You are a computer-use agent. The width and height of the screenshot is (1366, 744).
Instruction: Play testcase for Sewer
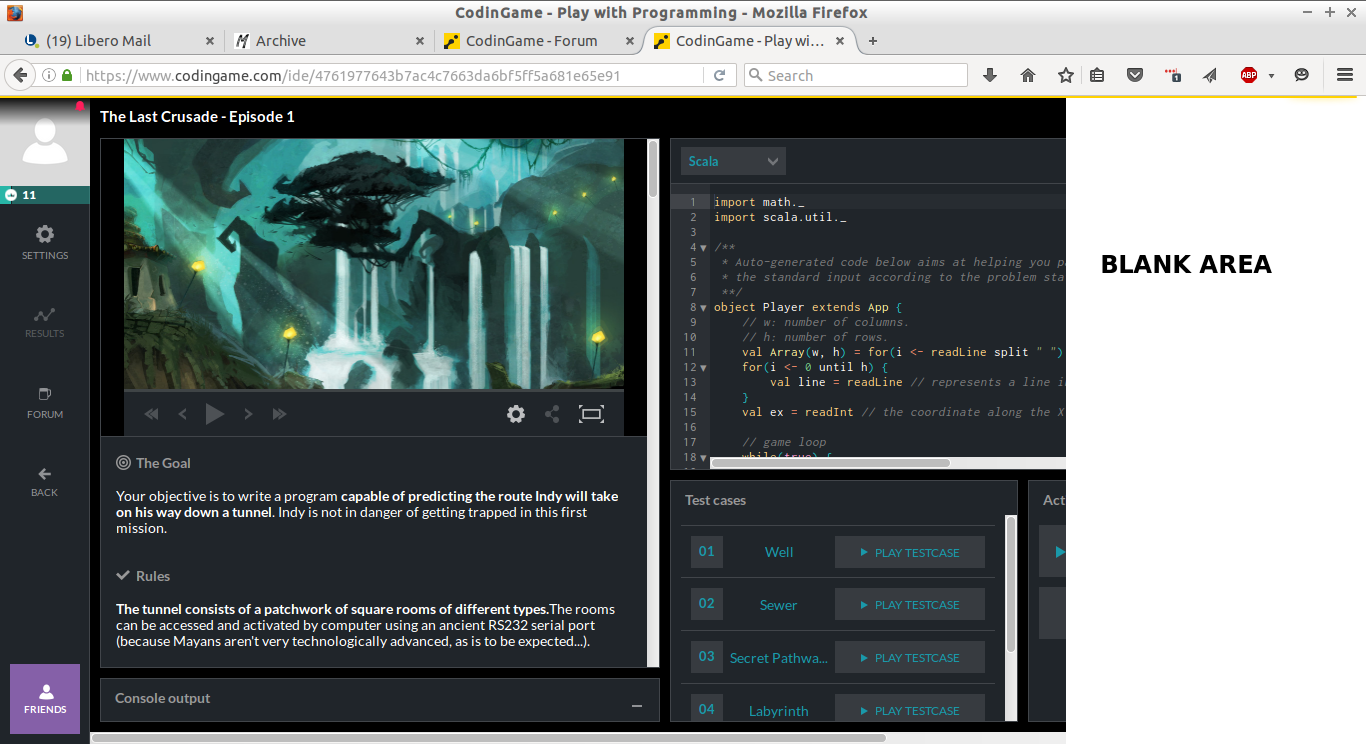(910, 605)
